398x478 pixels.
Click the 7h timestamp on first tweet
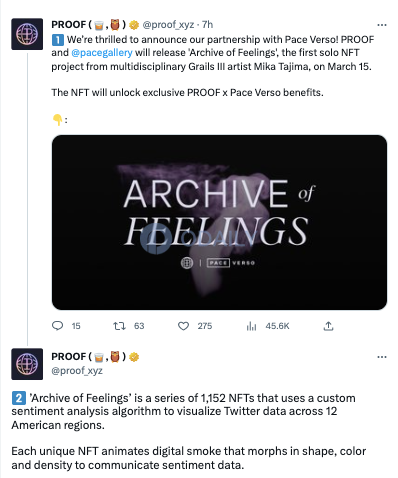[x=207, y=25]
